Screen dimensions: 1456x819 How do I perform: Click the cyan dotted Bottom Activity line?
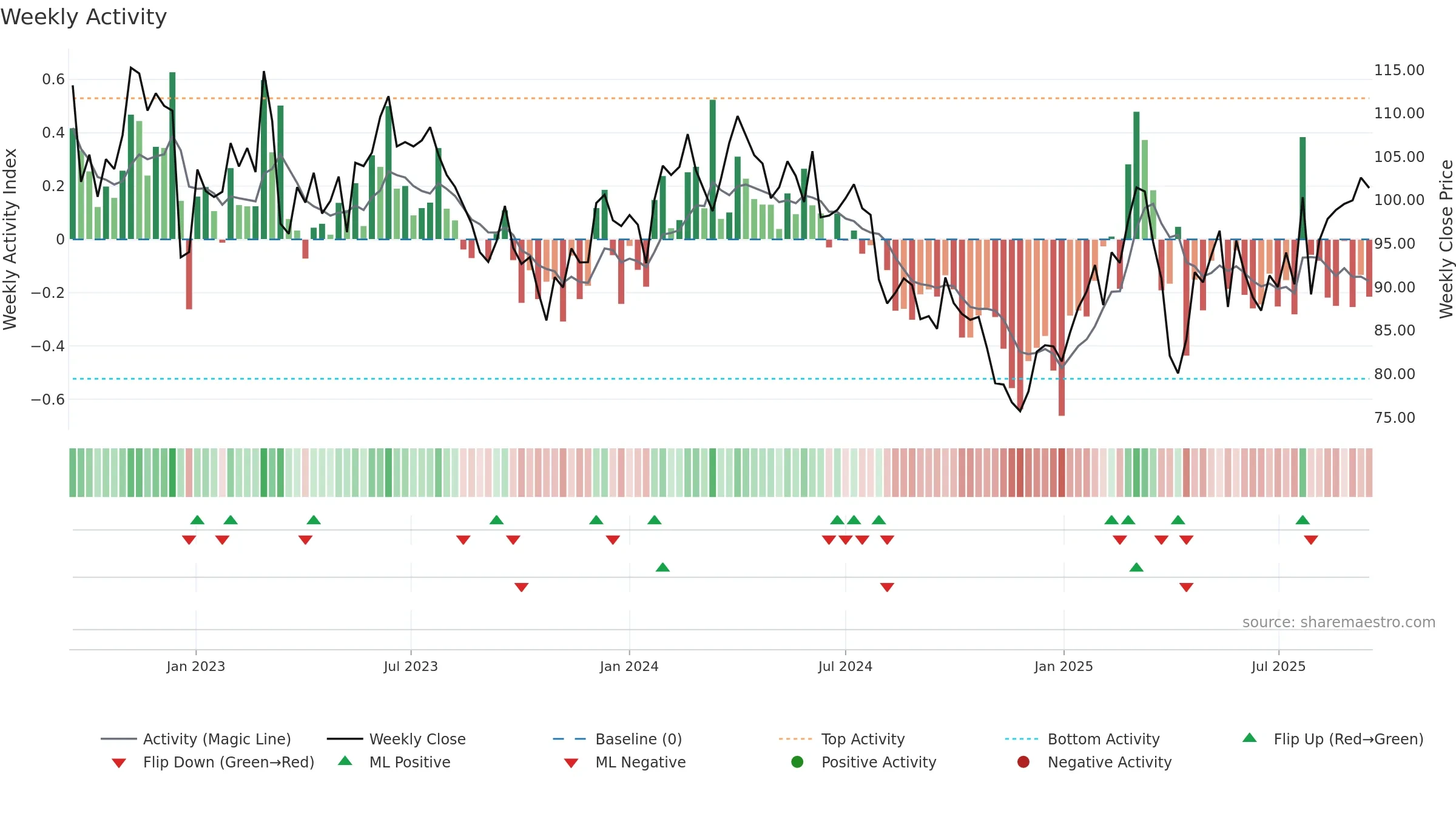(x=721, y=379)
